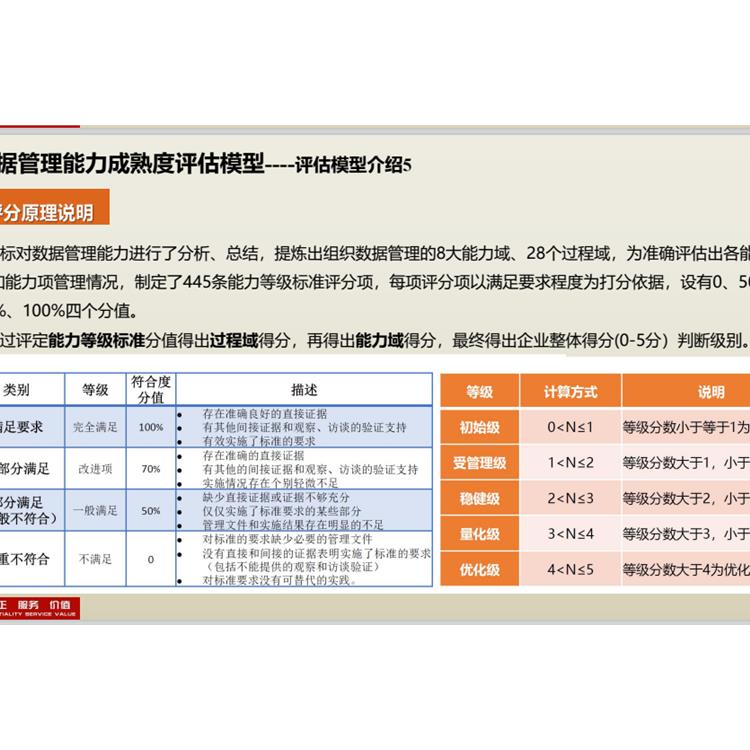Click the category cell containing 般不符合)

click(x=32, y=510)
